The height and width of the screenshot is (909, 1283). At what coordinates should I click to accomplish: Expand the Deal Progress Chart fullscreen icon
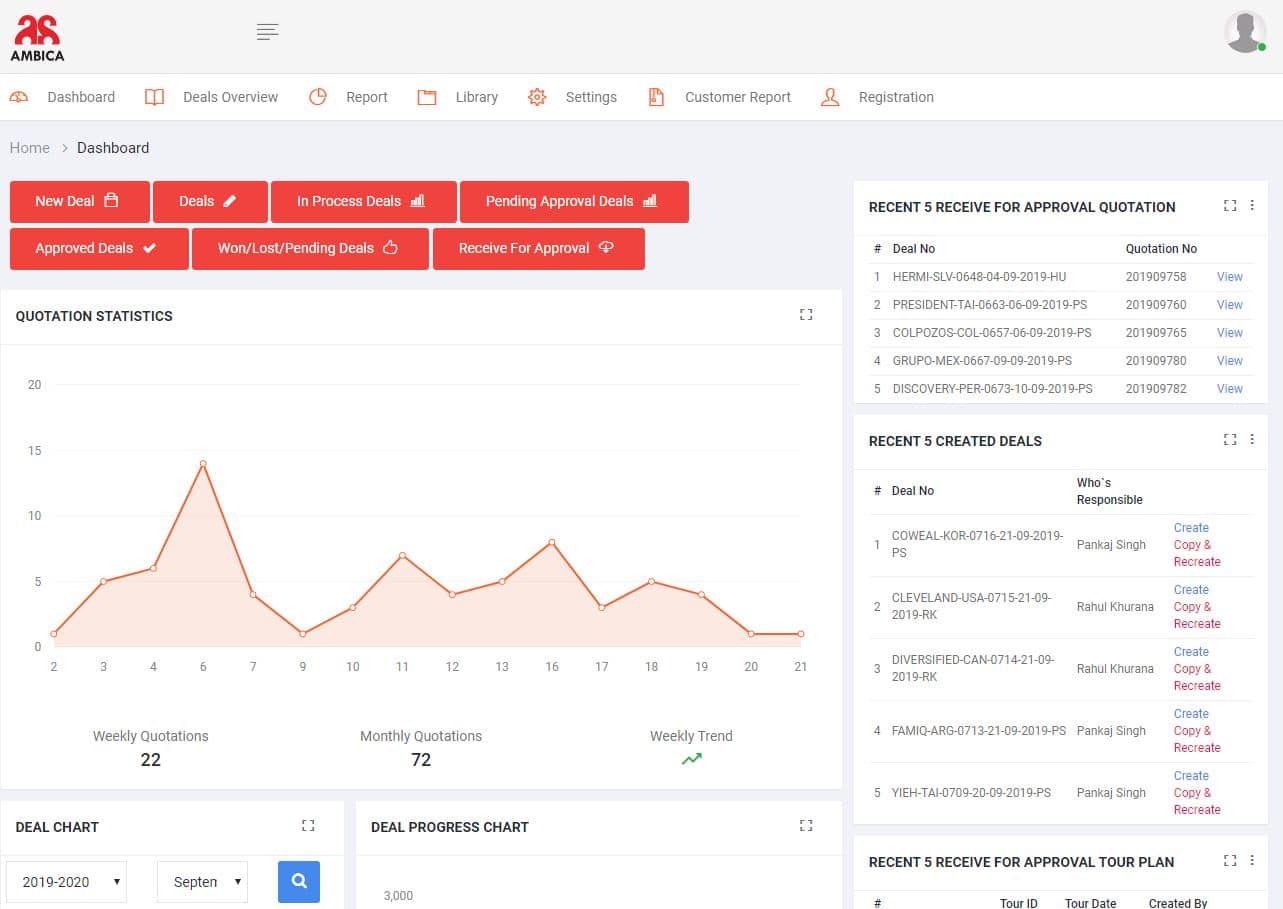point(806,826)
